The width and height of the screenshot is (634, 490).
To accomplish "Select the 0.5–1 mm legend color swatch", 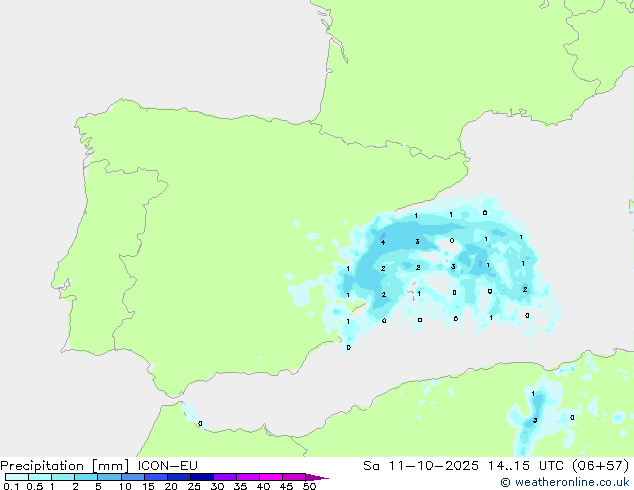I will (x=40, y=477).
